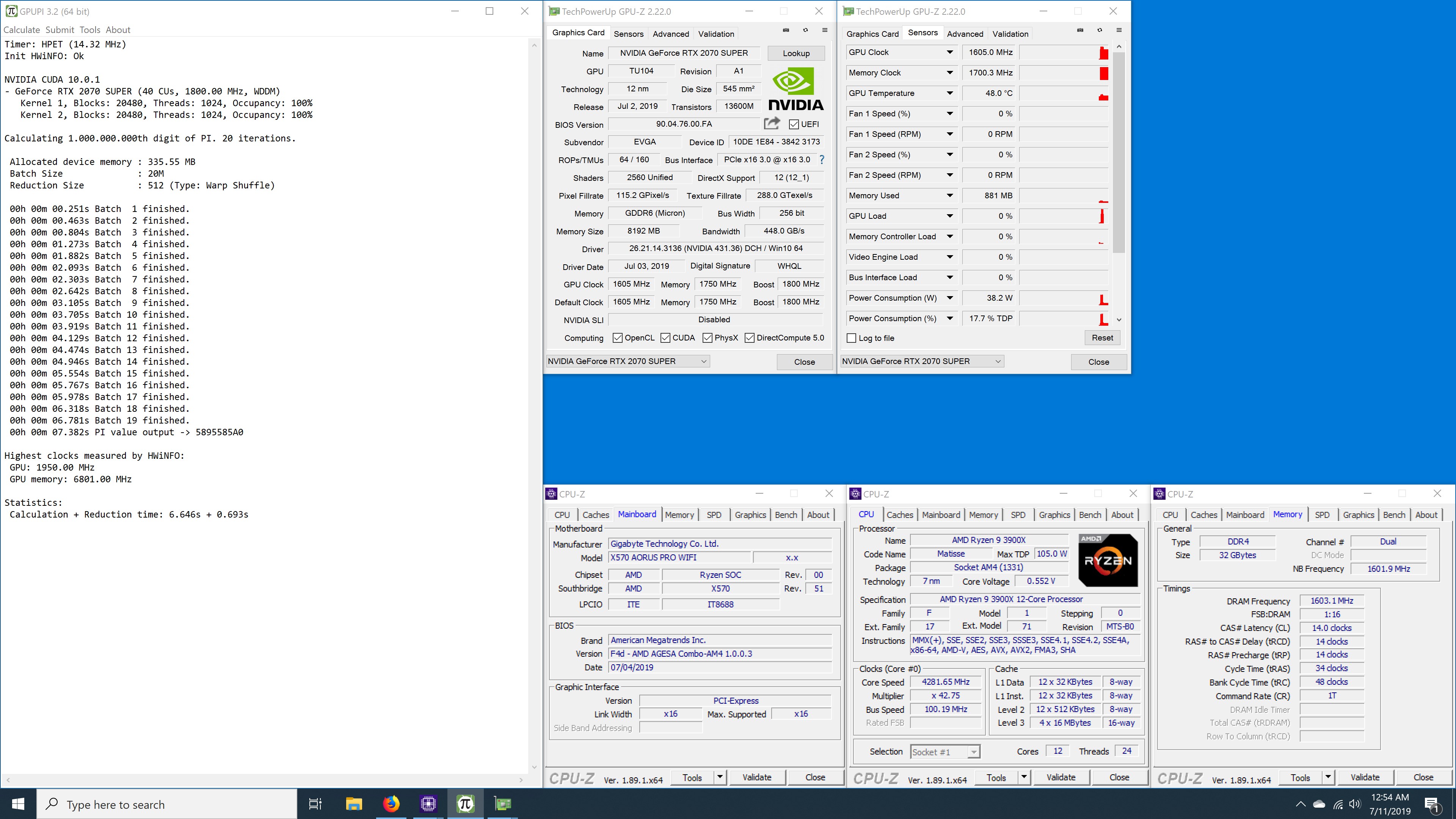Image resolution: width=1456 pixels, height=819 pixels.
Task: Toggle the DirectCompute 5.0 checkbox
Action: 750,338
